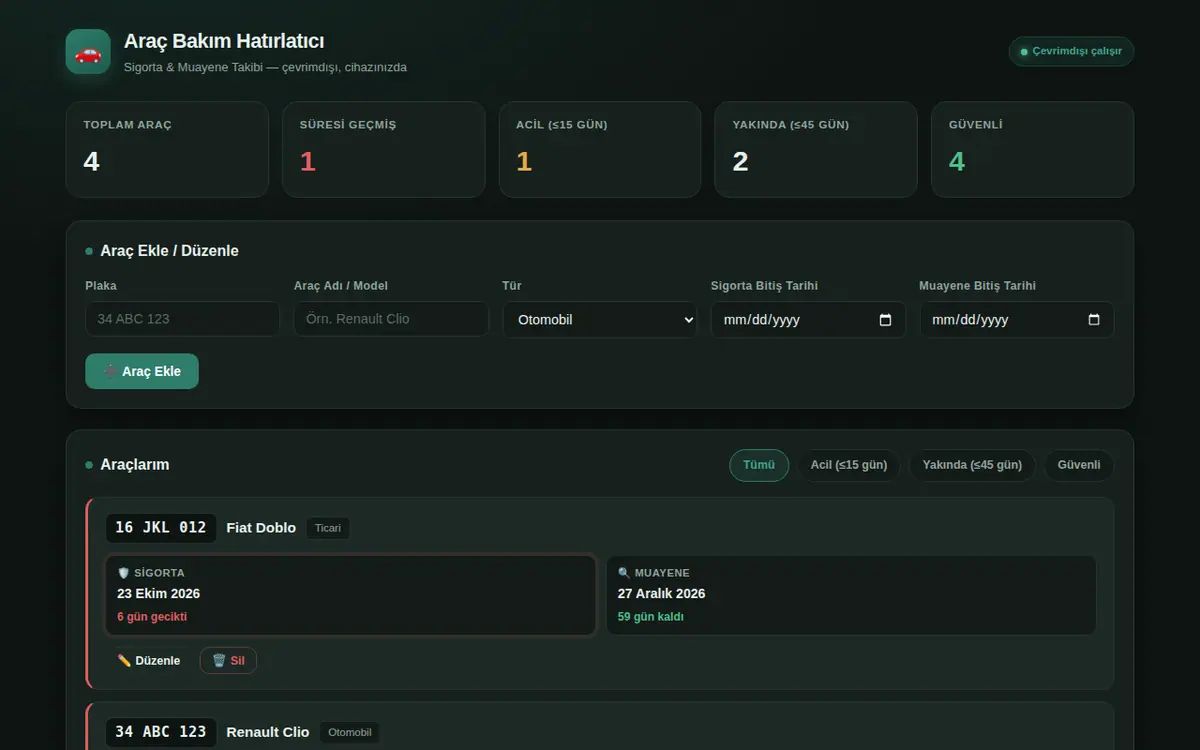Delete Fiat Doblo using the Sil button
The width and height of the screenshot is (1200, 750).
(228, 661)
